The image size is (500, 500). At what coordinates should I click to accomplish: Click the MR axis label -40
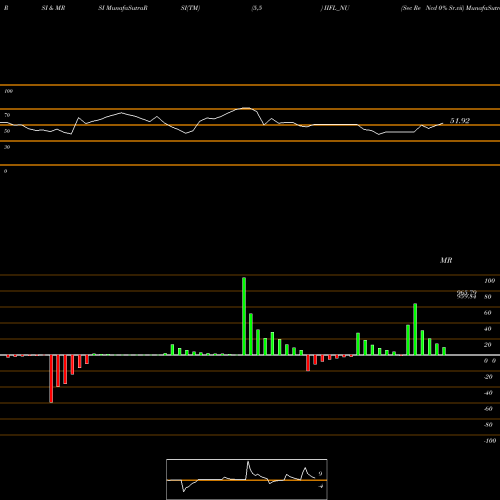click(x=488, y=393)
